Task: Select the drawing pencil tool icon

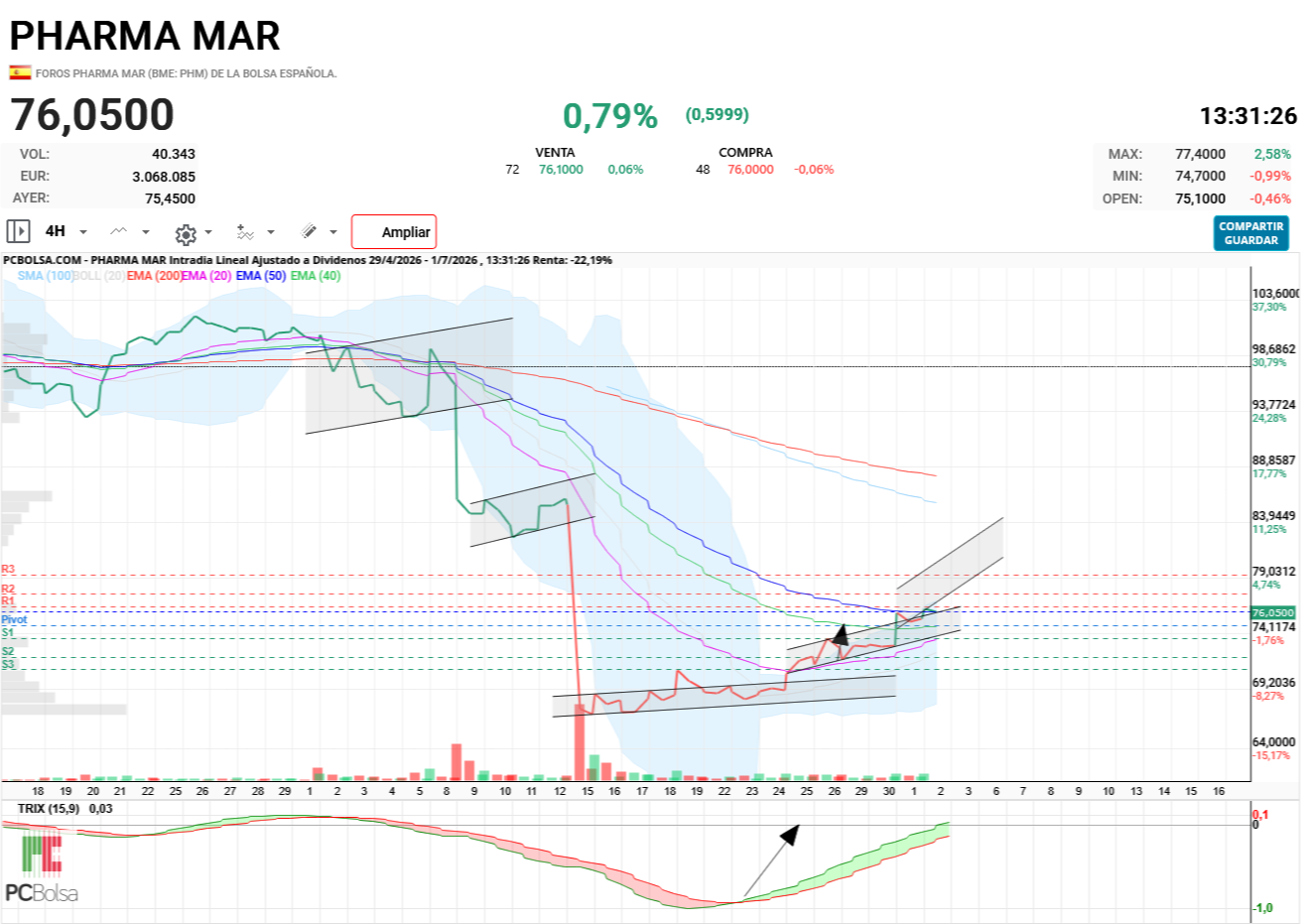Action: tap(309, 231)
